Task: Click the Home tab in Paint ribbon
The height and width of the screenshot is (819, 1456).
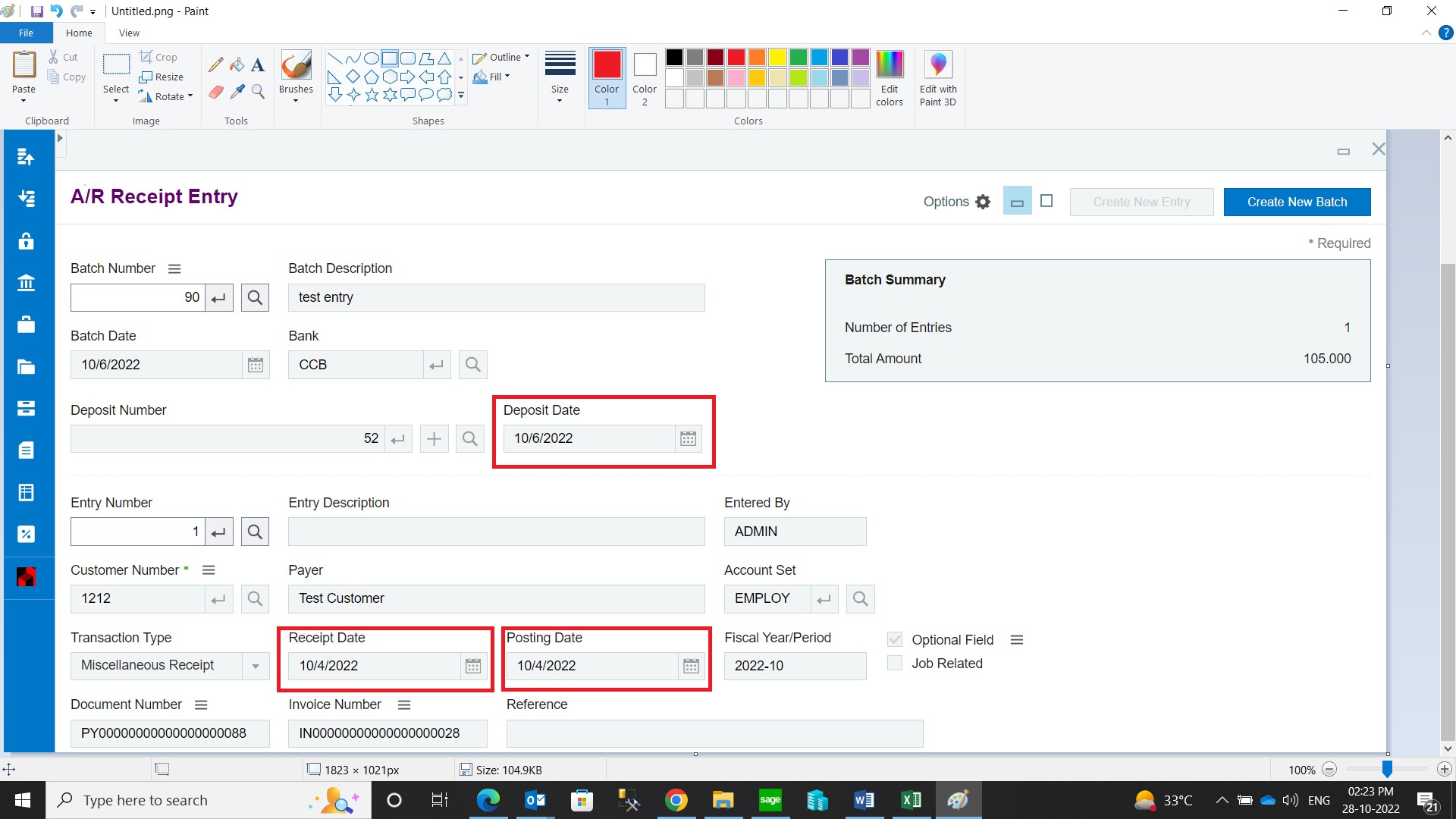Action: pyautogui.click(x=78, y=33)
